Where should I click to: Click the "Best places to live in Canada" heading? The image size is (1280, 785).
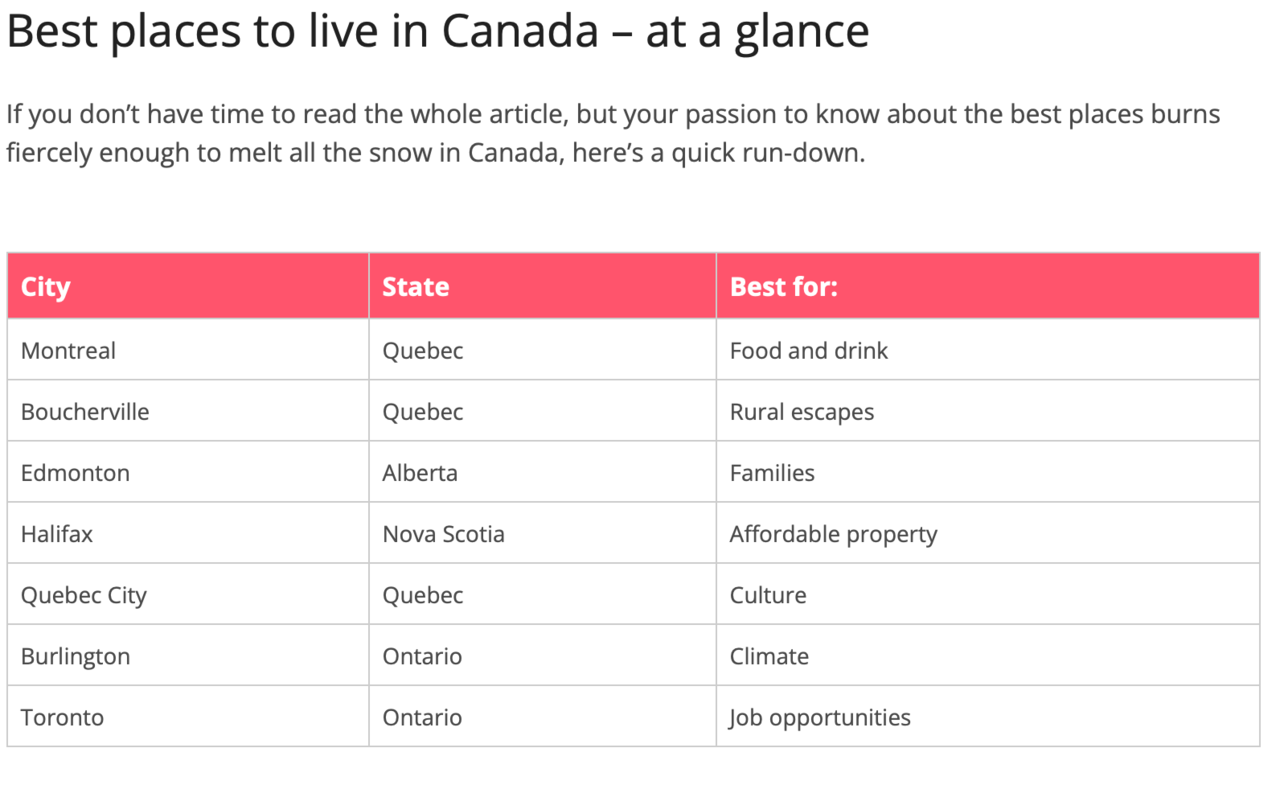(x=438, y=32)
